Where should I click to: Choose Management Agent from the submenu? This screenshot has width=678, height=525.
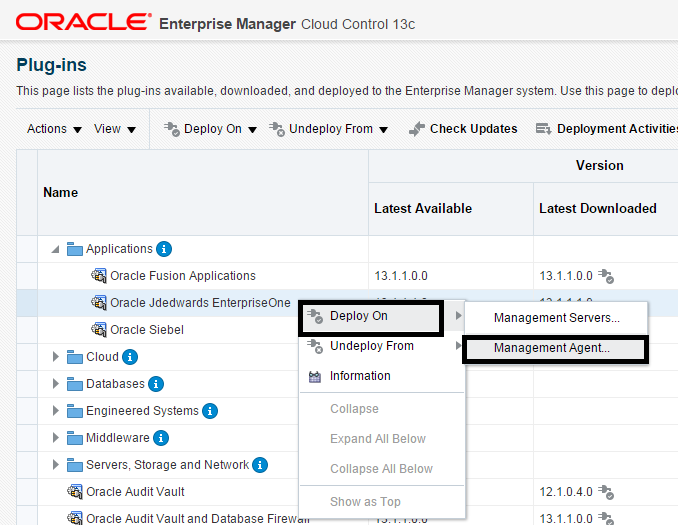coord(551,348)
